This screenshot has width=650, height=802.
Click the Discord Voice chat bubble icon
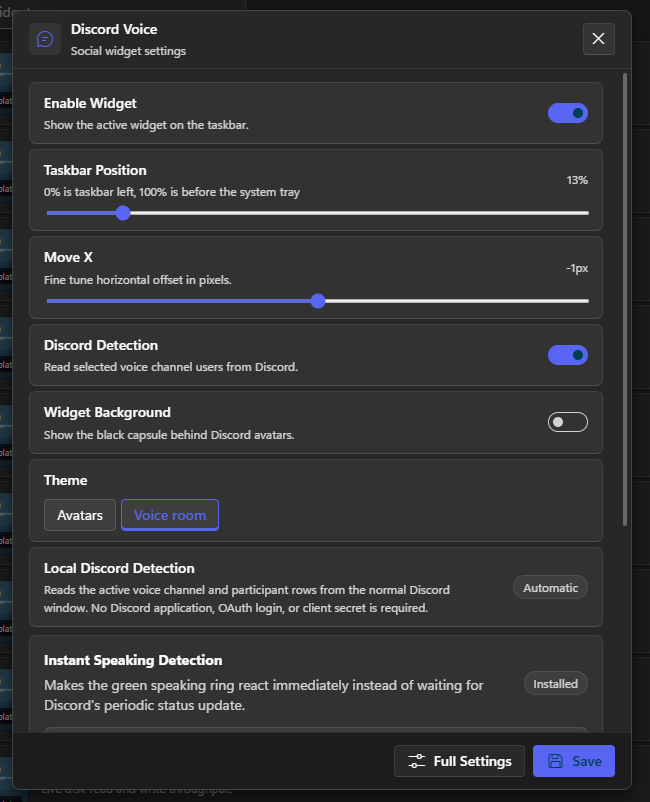[x=45, y=39]
